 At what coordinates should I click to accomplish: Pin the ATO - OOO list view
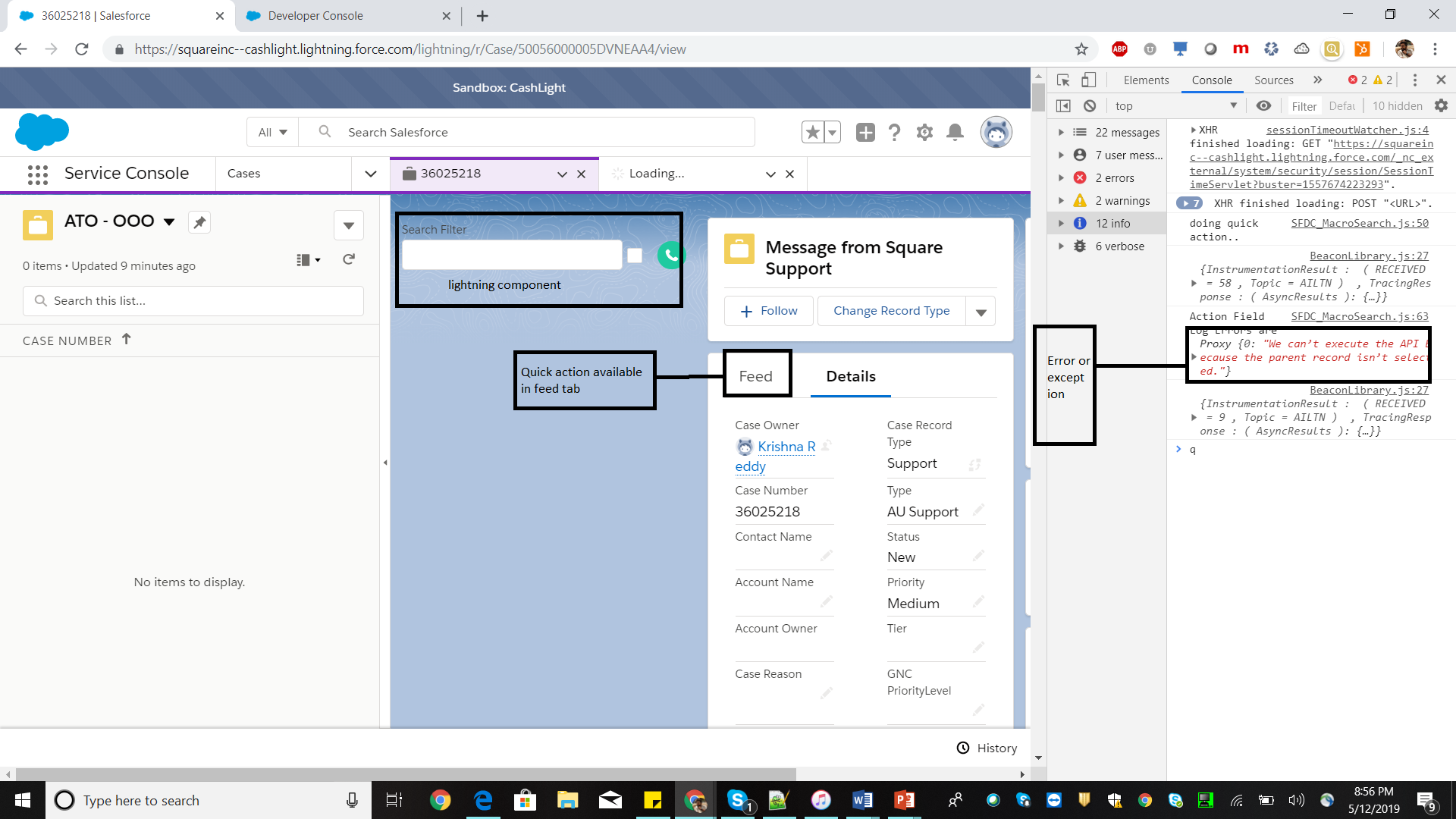click(x=199, y=222)
